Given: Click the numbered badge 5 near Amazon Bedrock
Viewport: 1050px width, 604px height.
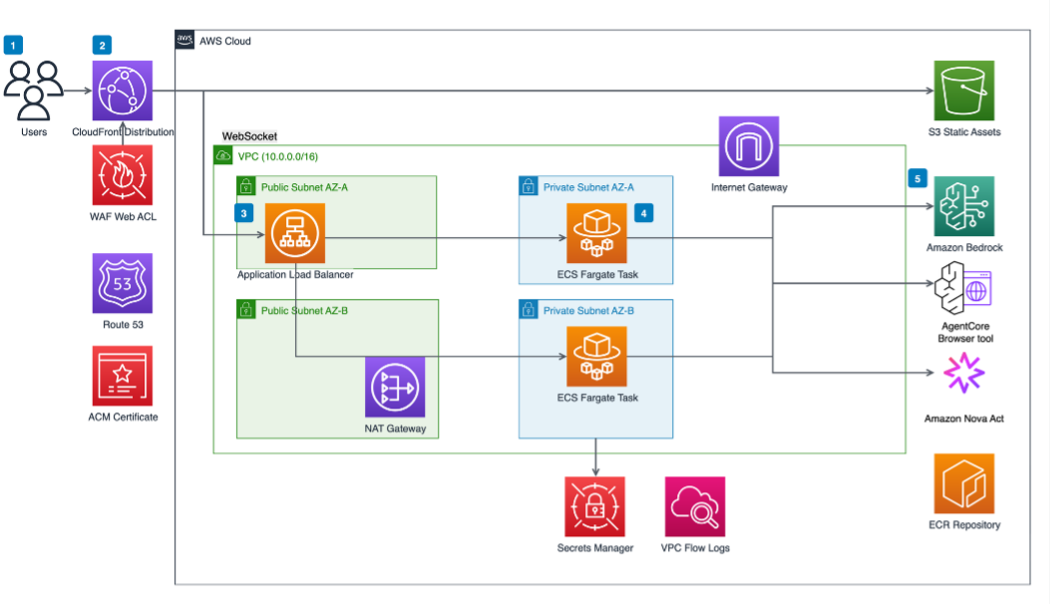Looking at the screenshot, I should pyautogui.click(x=917, y=180).
